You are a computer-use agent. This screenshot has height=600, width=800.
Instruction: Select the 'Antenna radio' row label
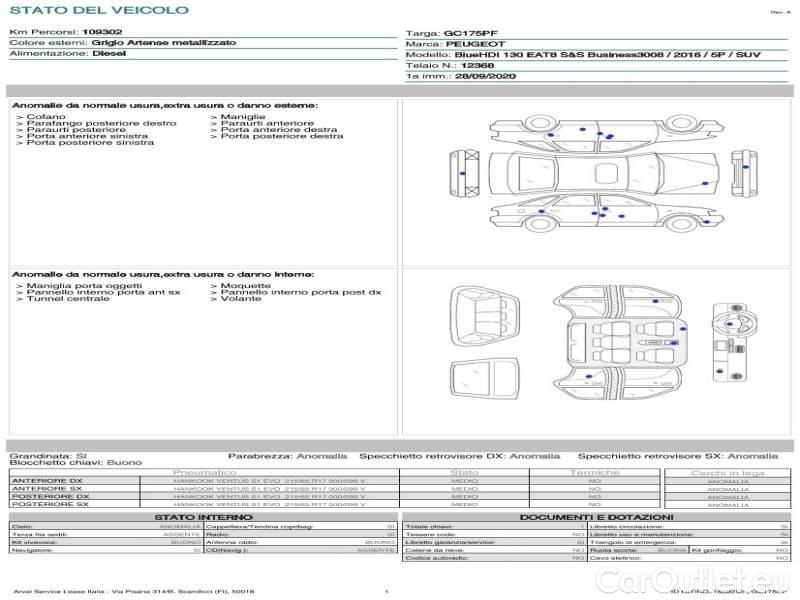[232, 542]
